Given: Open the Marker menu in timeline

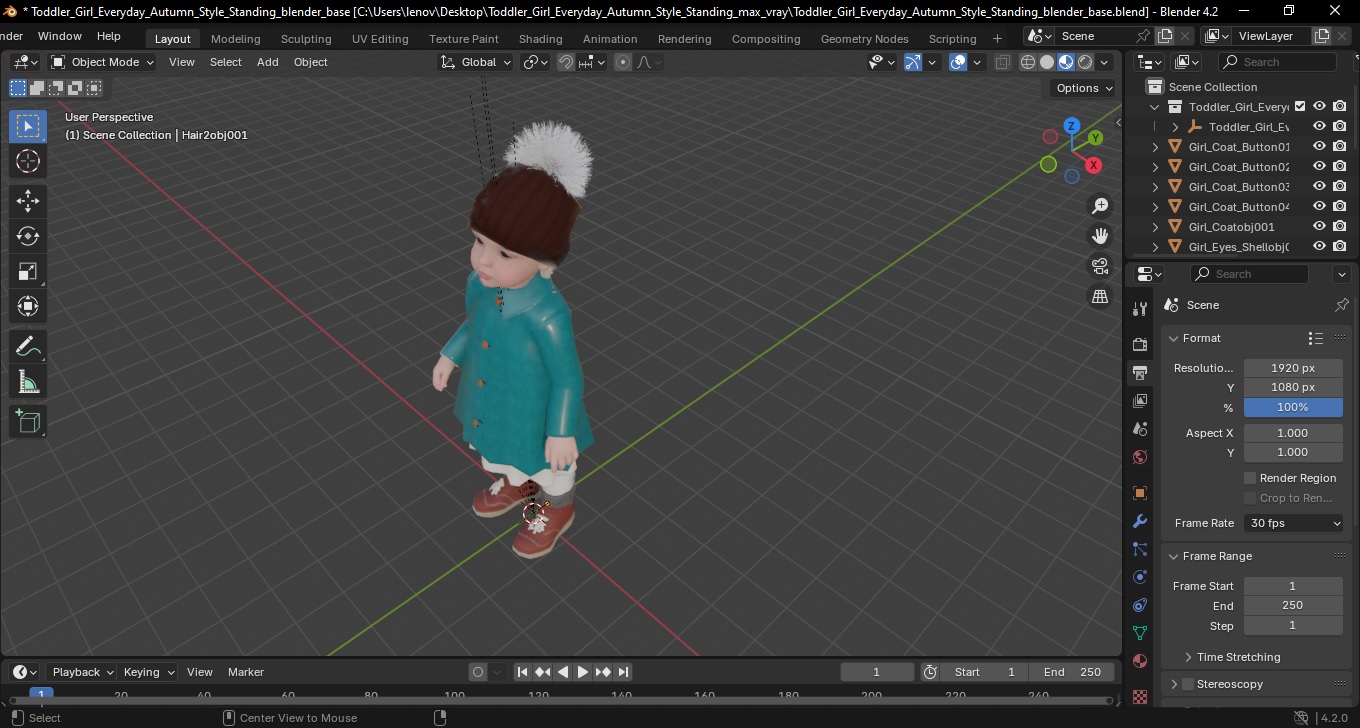Looking at the screenshot, I should point(246,672).
